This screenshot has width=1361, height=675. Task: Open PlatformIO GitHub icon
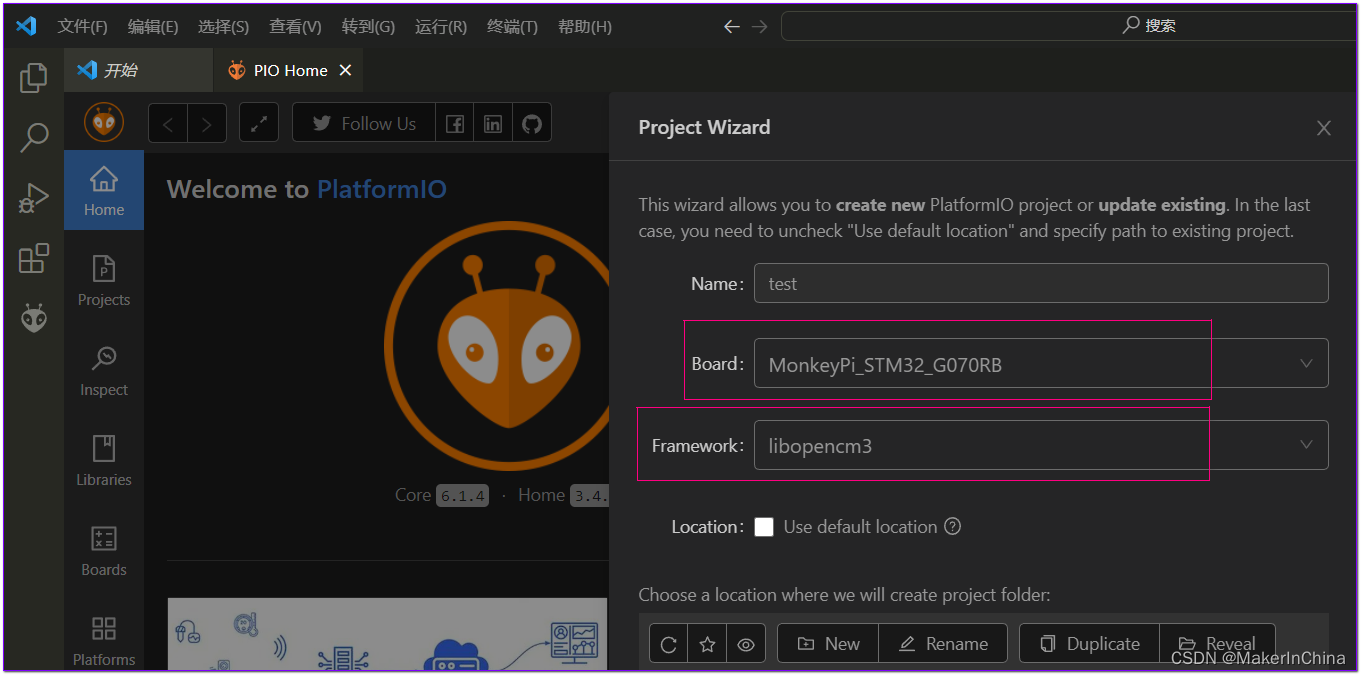coord(532,124)
